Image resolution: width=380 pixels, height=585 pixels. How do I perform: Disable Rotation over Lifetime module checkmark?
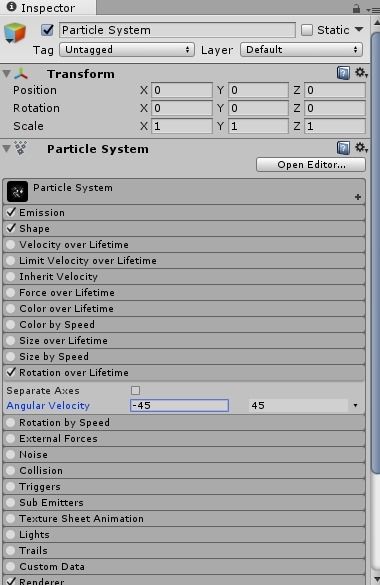pos(11,372)
